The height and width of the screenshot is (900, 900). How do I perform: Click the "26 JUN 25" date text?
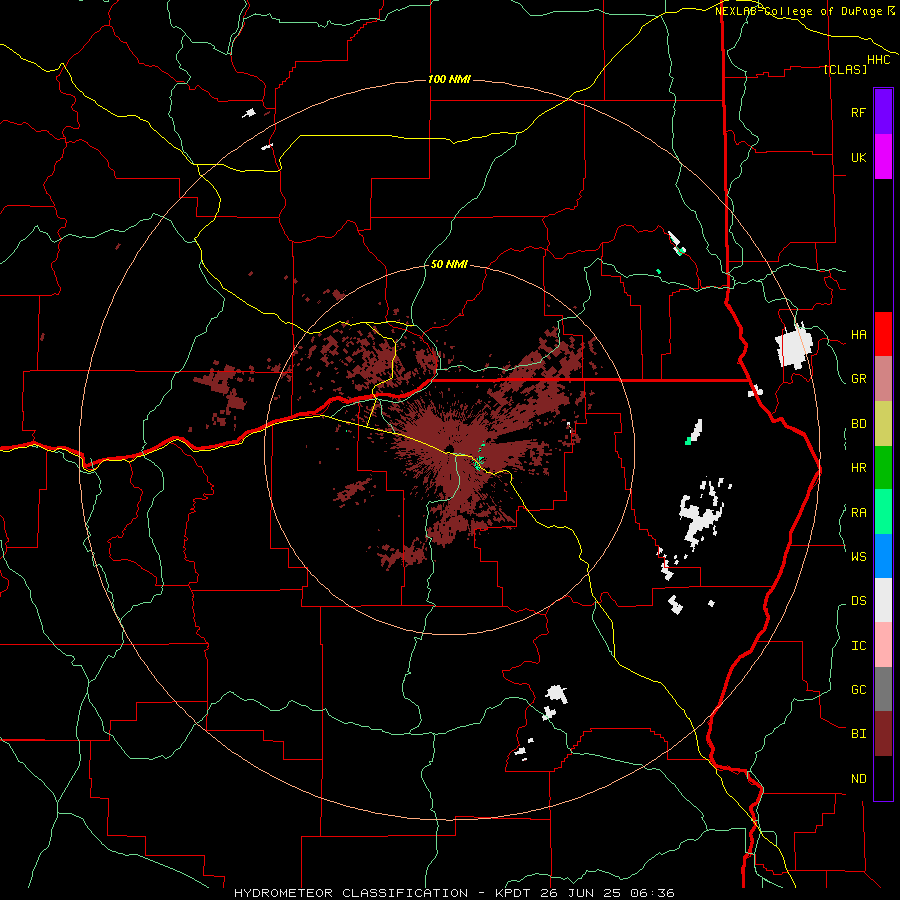pos(580,893)
